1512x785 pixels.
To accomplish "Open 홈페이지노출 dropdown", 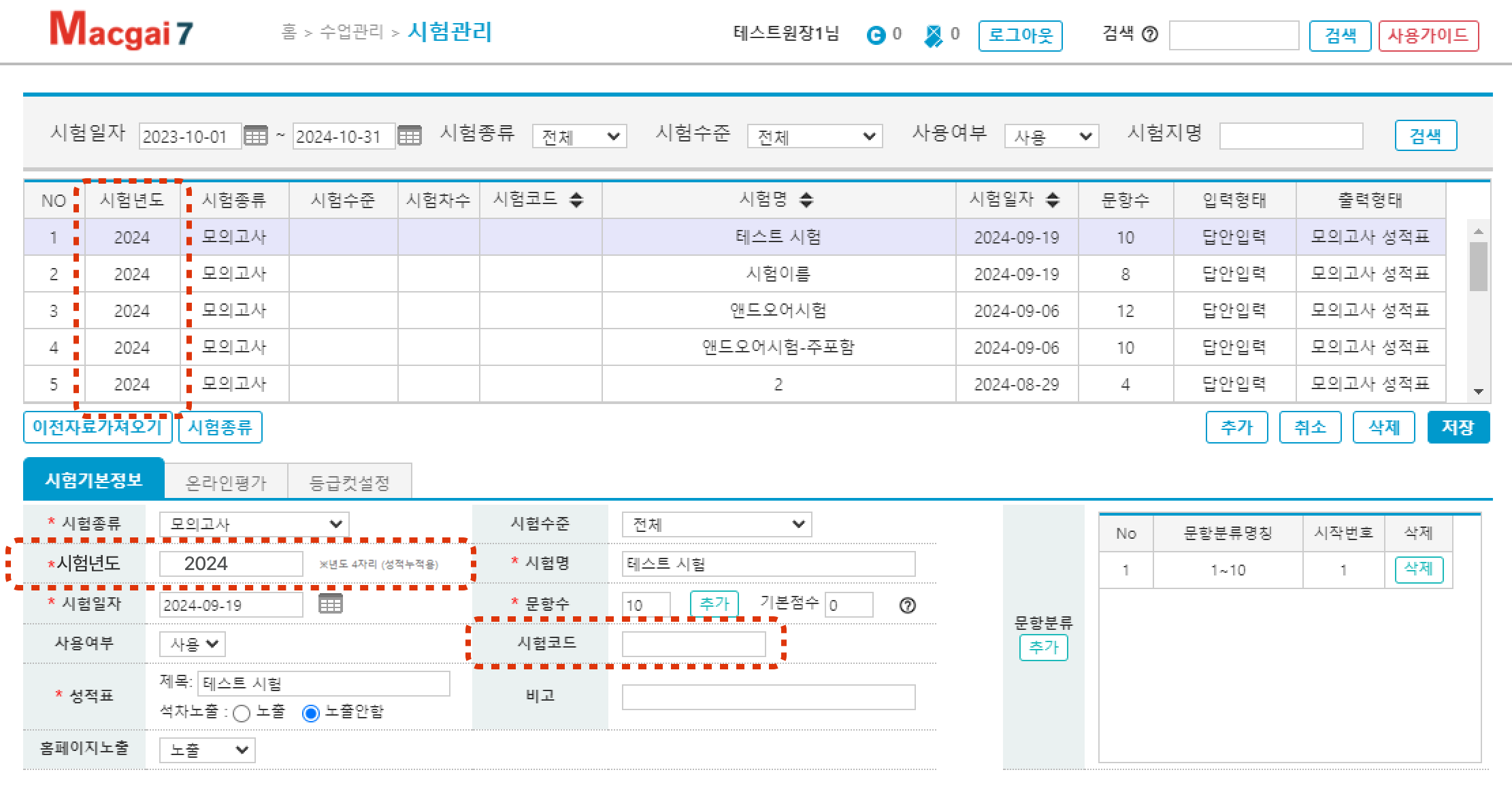I will coord(207,750).
